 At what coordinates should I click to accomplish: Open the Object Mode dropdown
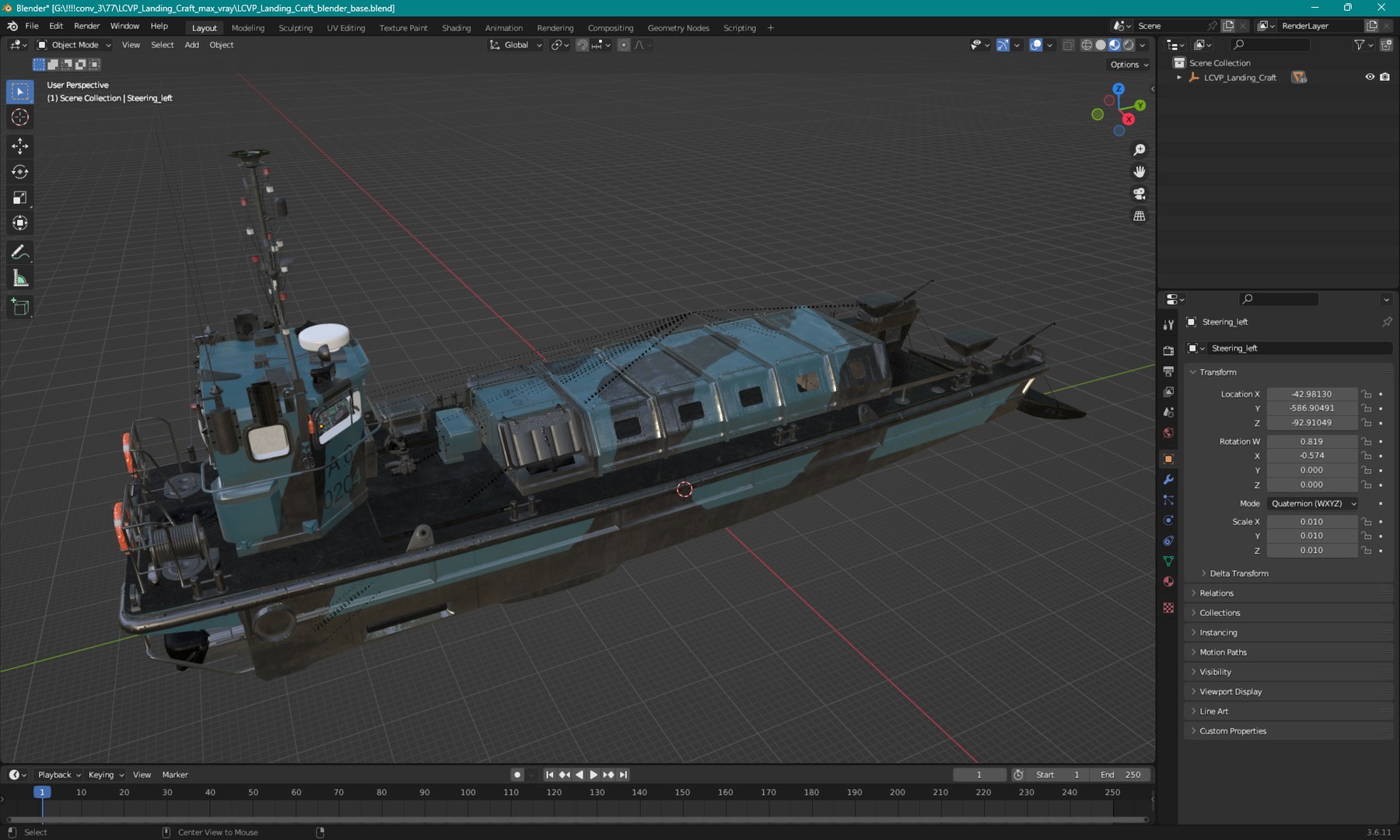point(75,45)
